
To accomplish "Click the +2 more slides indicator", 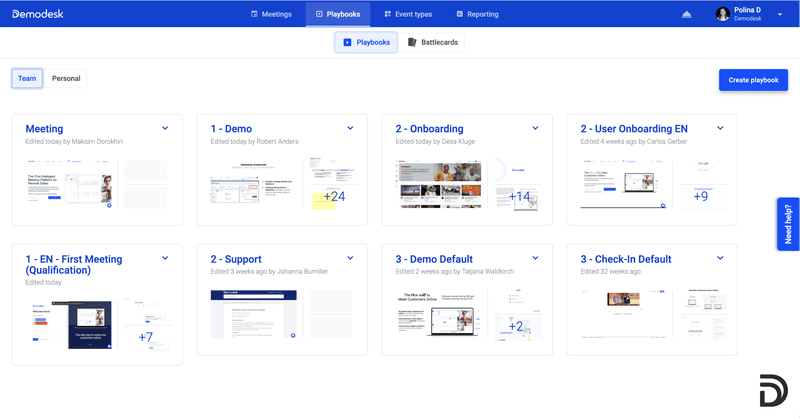I will click(516, 327).
